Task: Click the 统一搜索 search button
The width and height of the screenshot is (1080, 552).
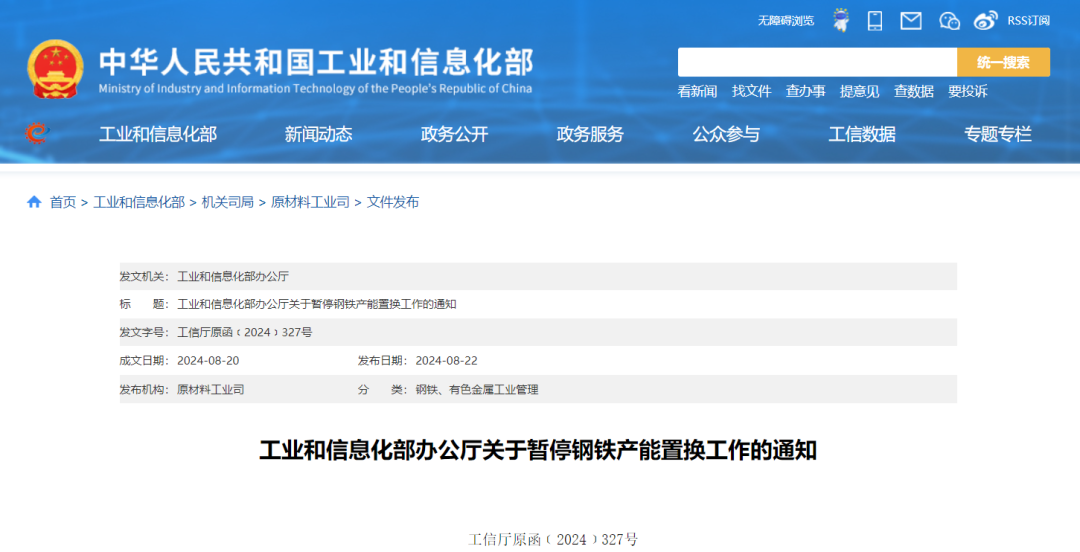Action: click(1004, 62)
